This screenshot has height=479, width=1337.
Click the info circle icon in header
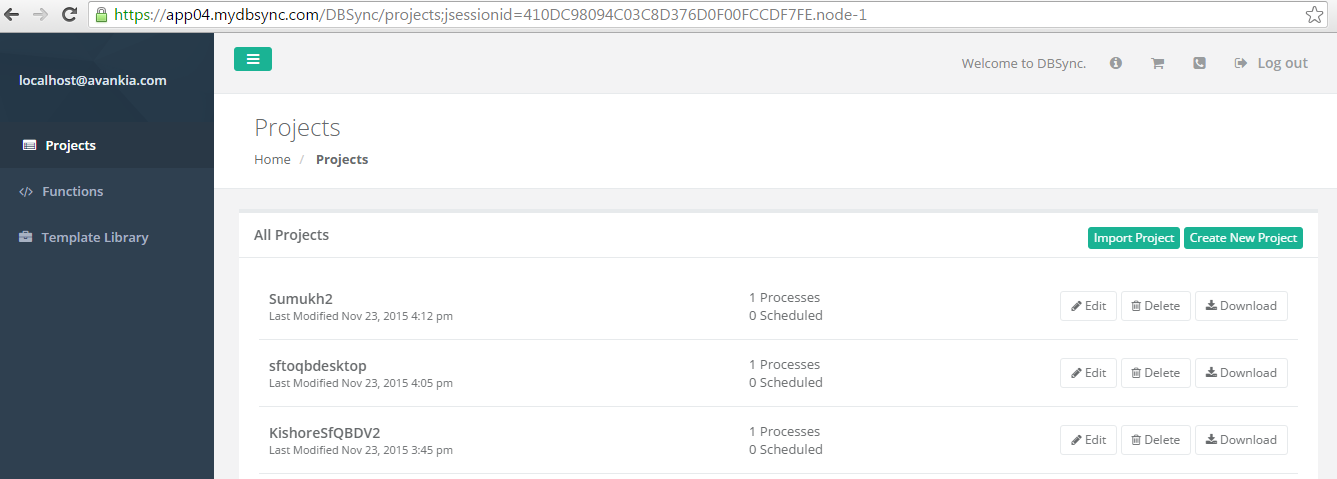[1116, 63]
